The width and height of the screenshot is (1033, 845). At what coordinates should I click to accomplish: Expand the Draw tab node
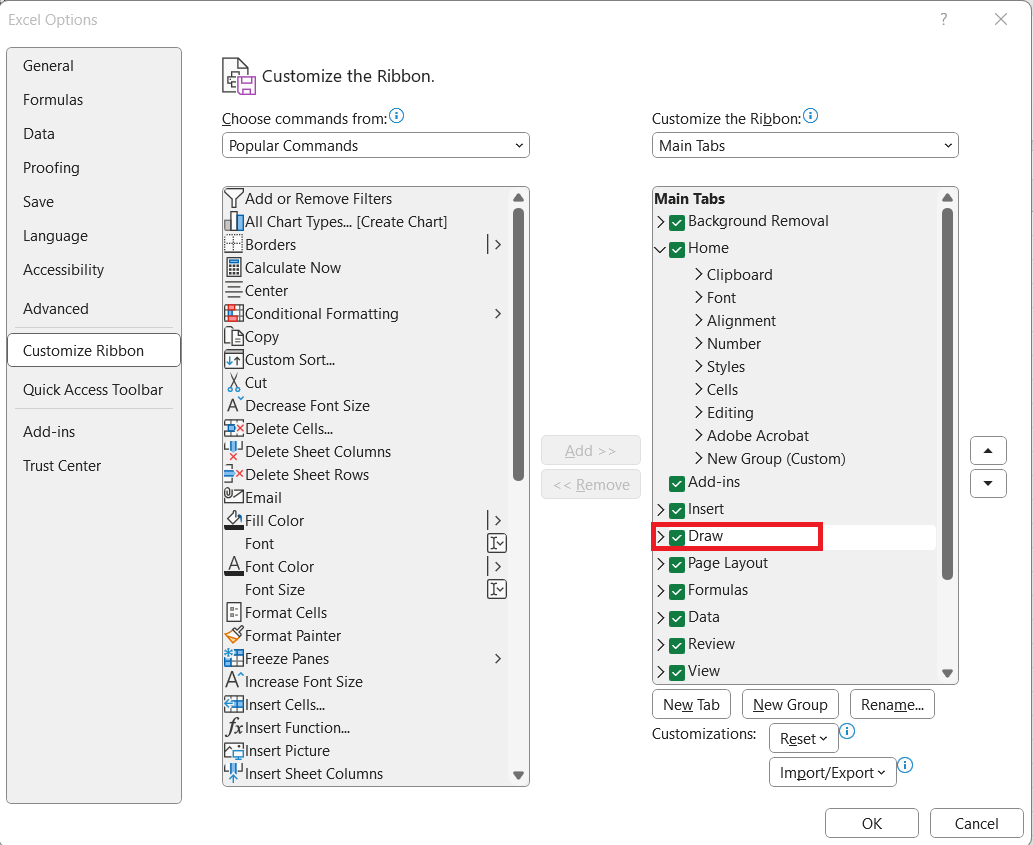click(x=660, y=537)
